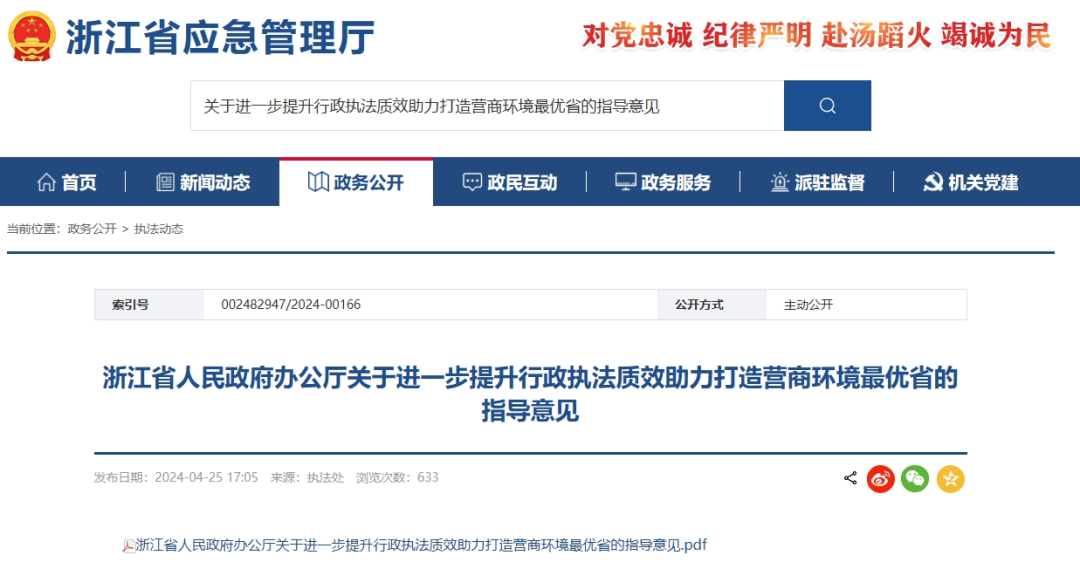Click chat bubble icon beside 政民互动

coord(472,182)
